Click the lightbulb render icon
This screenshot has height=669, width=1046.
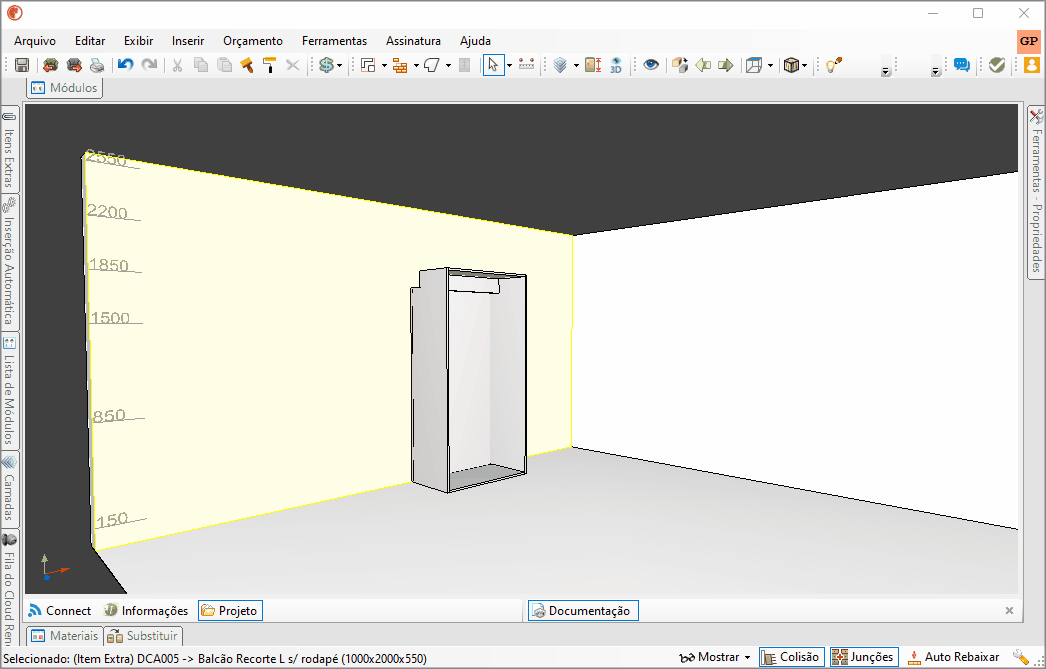pos(834,65)
